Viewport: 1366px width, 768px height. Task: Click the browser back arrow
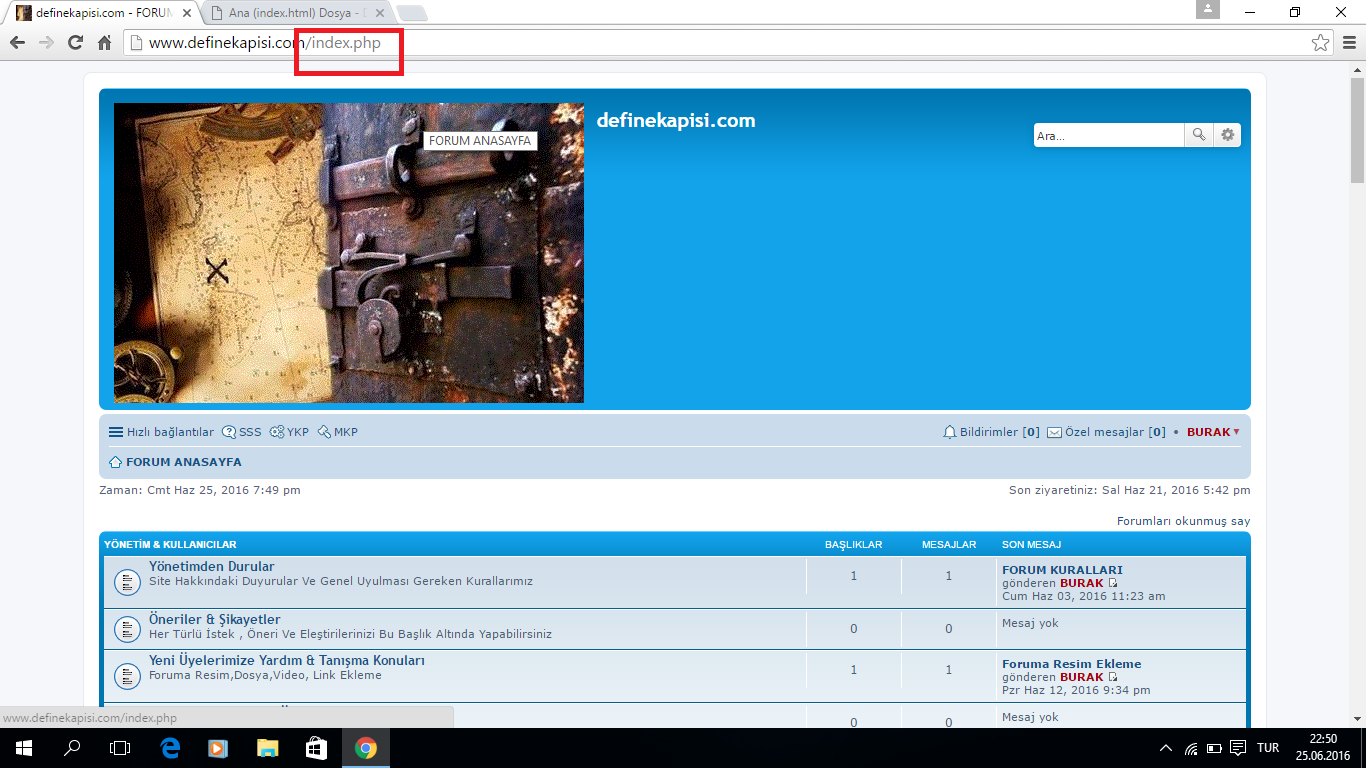click(x=17, y=43)
